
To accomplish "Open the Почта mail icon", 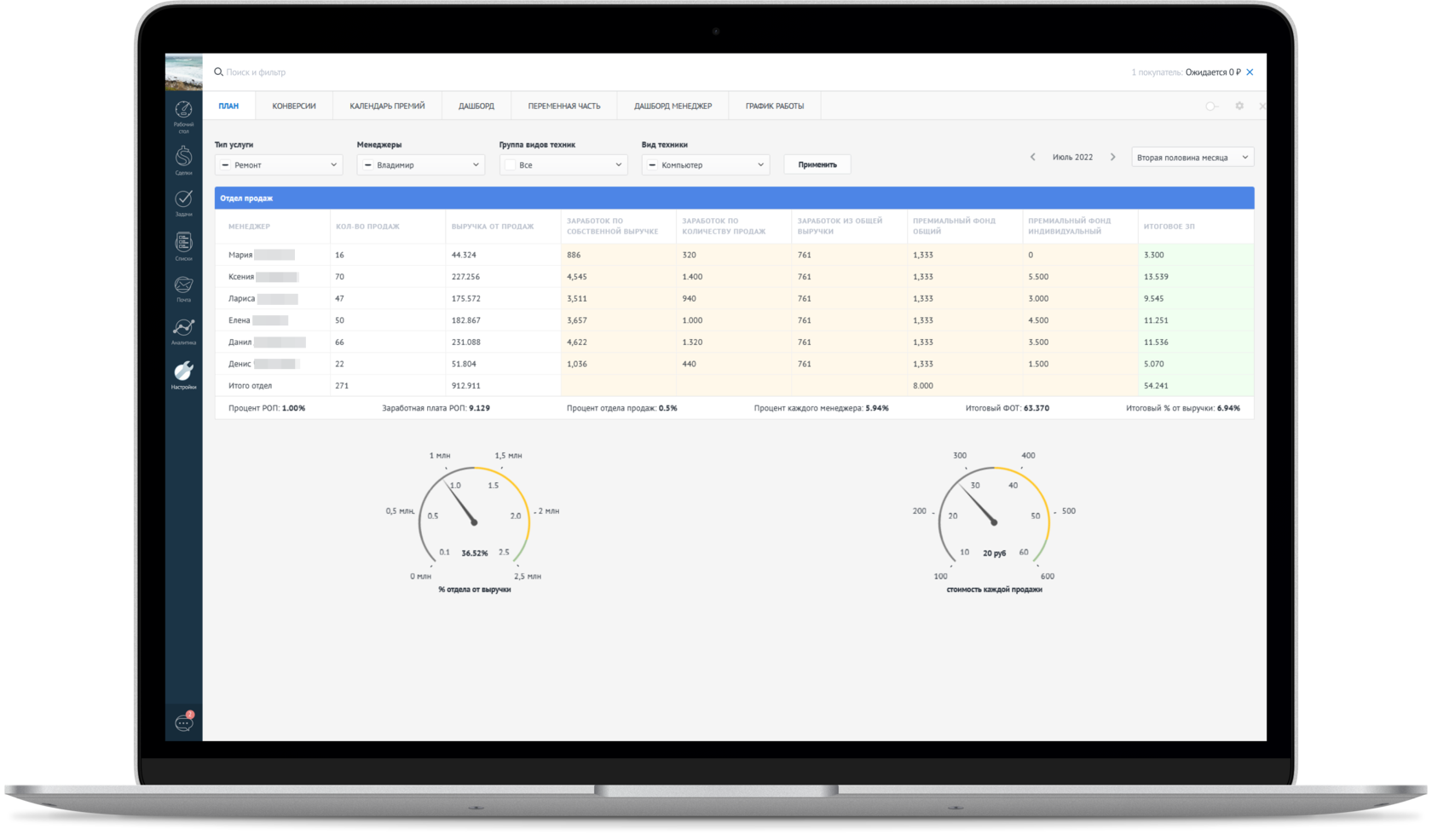I will tap(183, 286).
